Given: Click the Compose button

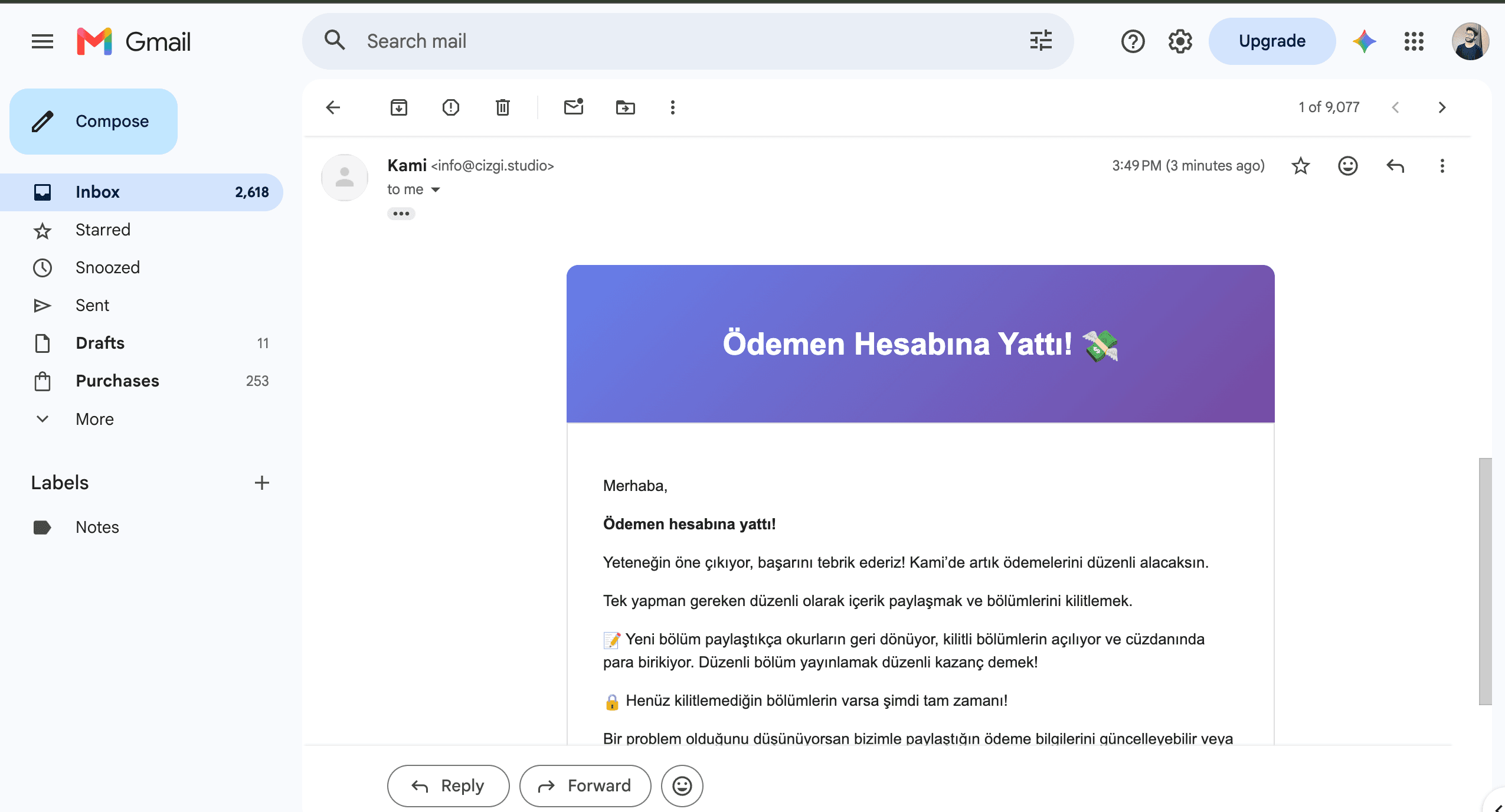Looking at the screenshot, I should 93,122.
